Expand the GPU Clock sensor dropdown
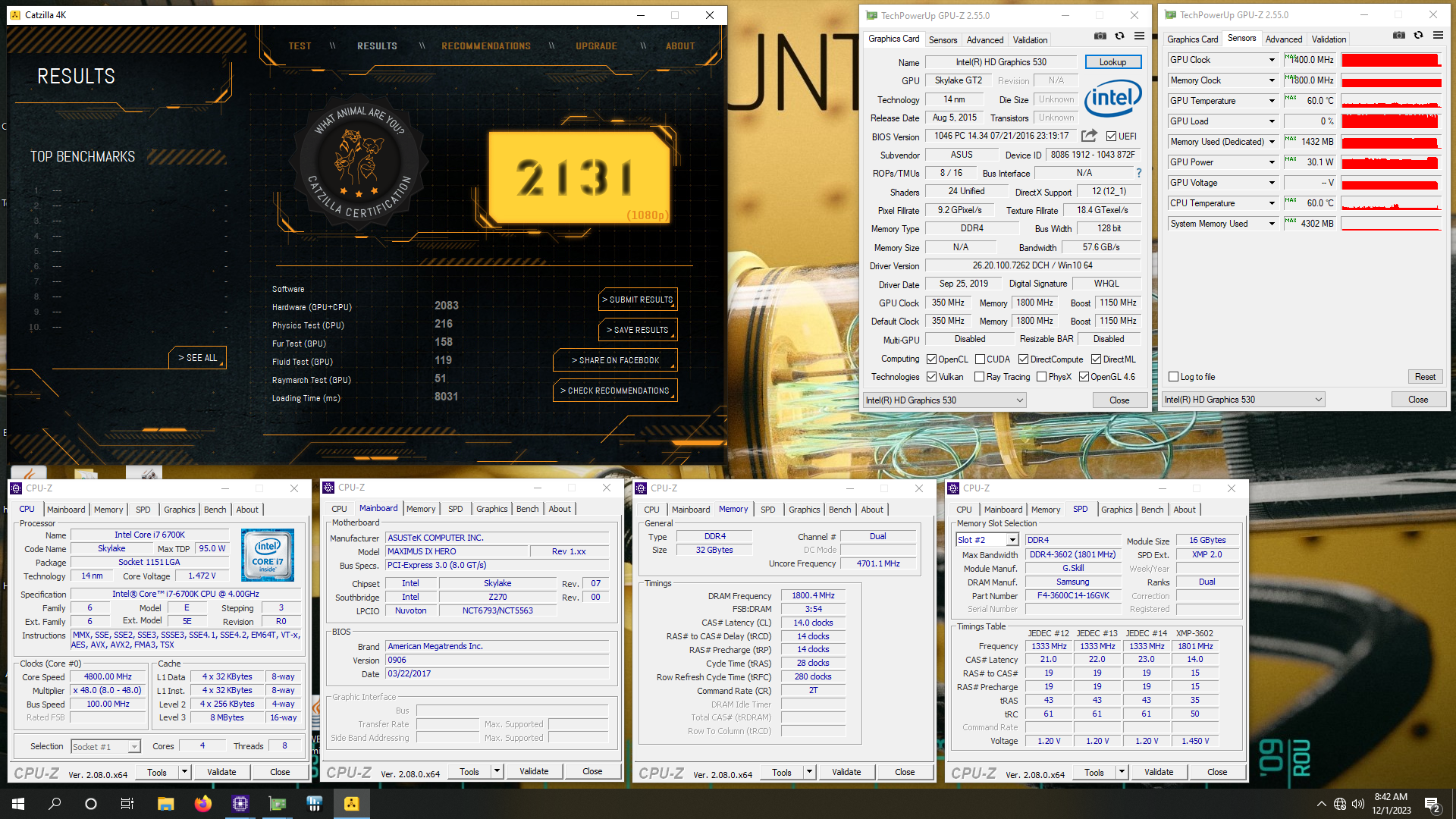 point(1272,60)
